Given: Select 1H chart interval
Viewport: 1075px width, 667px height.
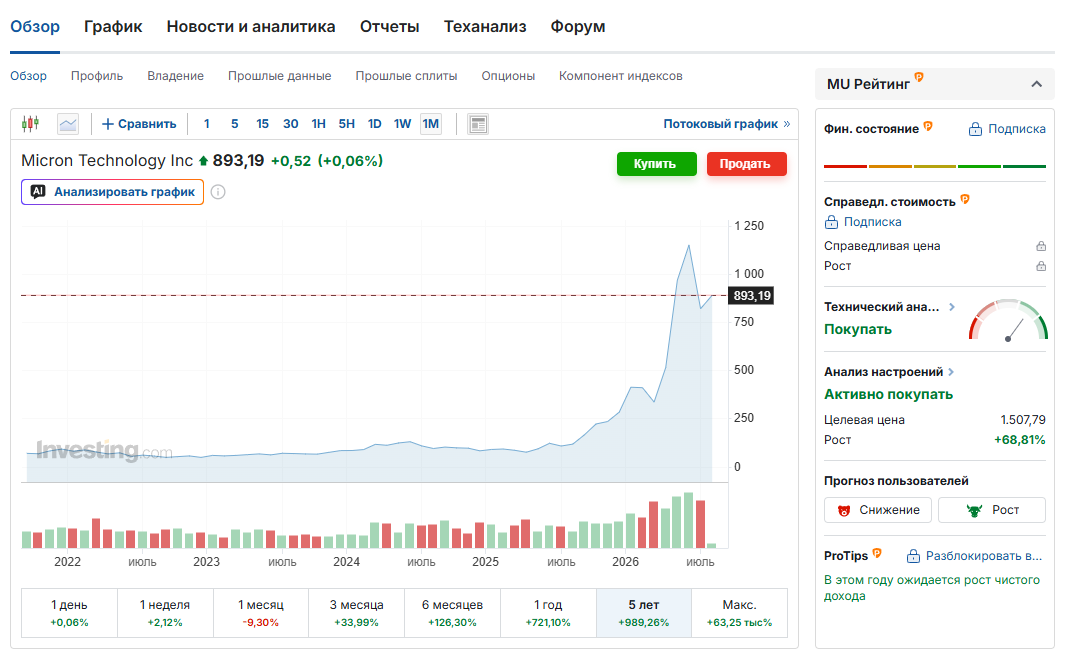Looking at the screenshot, I should click(x=318, y=124).
